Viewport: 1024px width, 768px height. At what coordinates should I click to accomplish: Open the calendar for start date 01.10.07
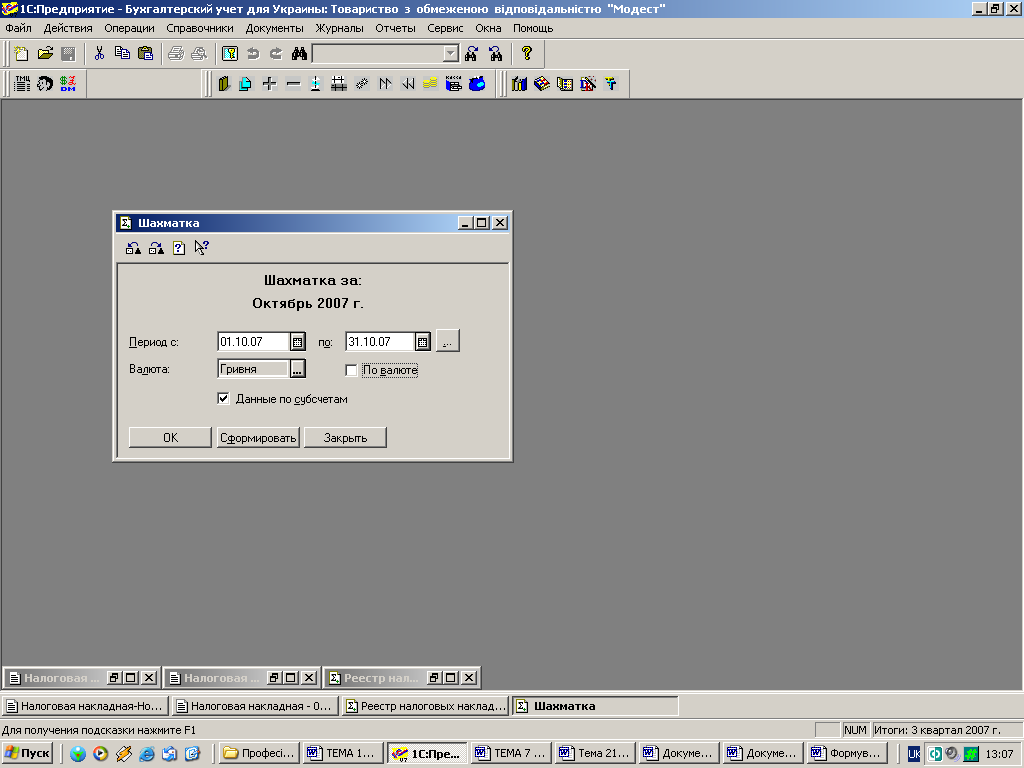pos(297,342)
